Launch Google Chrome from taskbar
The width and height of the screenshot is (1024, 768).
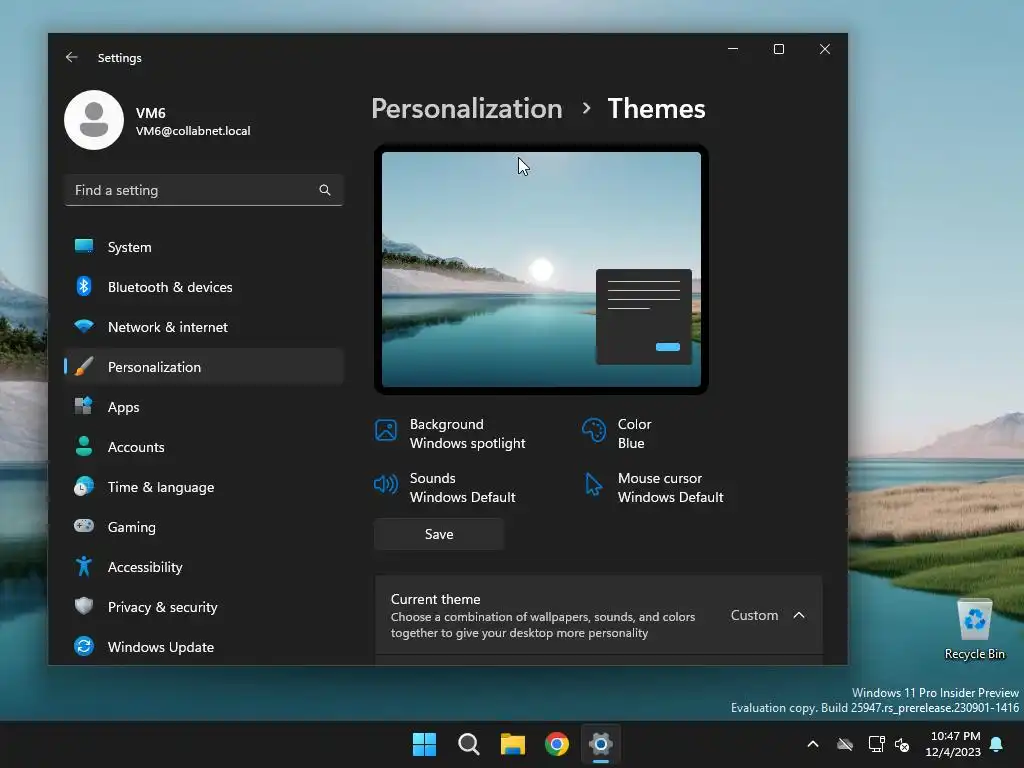557,744
